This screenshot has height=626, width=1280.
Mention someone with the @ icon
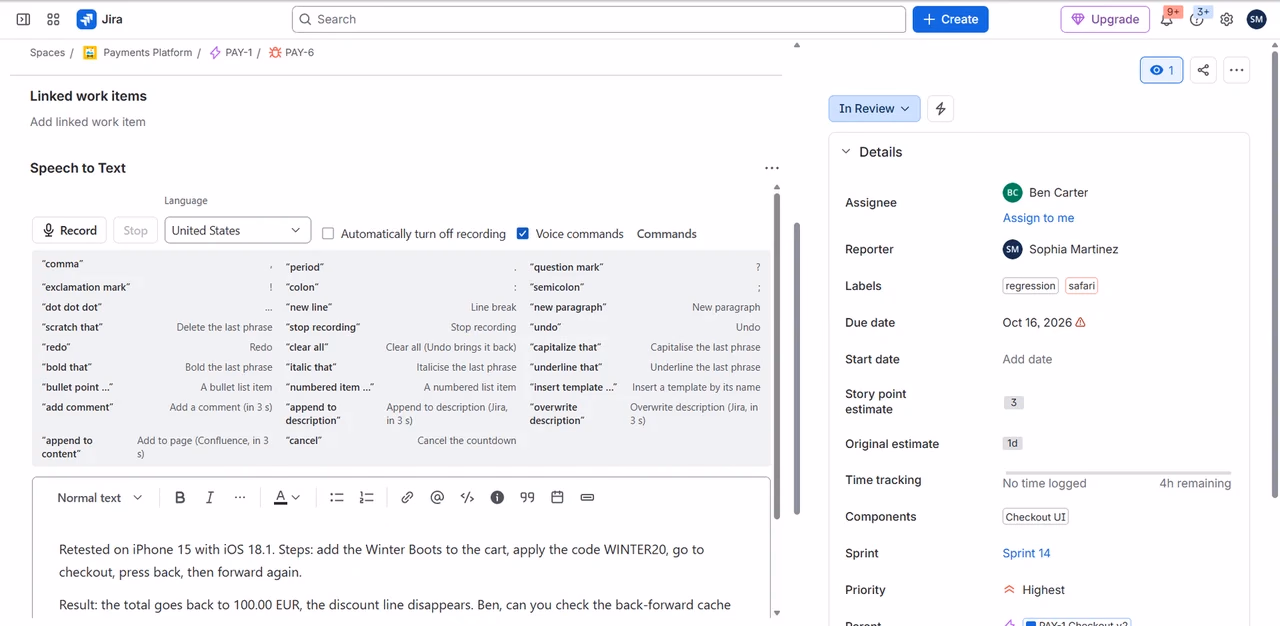pos(437,497)
